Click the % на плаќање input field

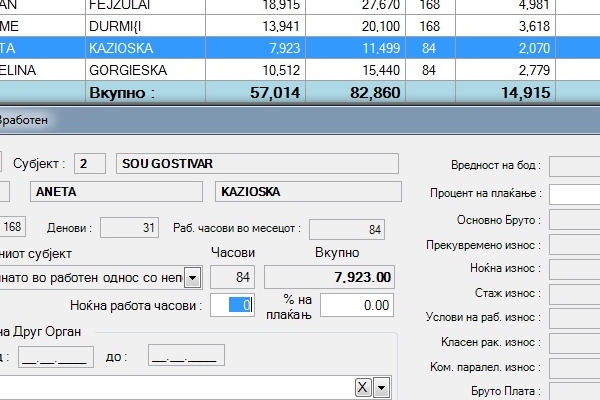[x=355, y=305]
